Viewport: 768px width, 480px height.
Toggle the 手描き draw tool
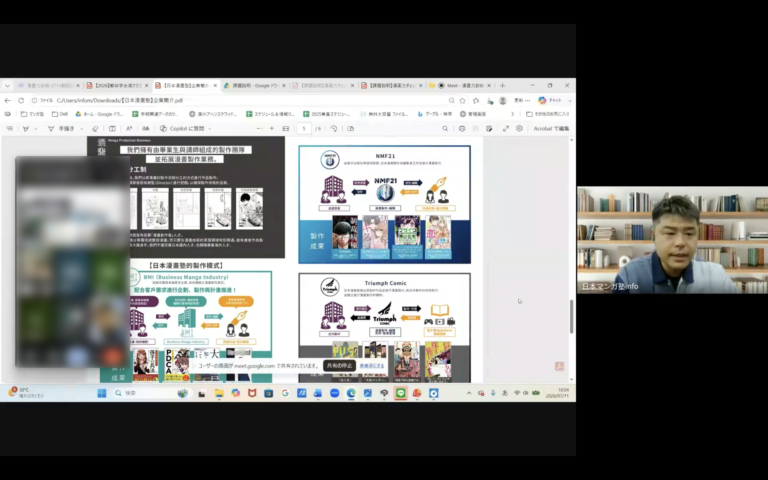click(62, 128)
